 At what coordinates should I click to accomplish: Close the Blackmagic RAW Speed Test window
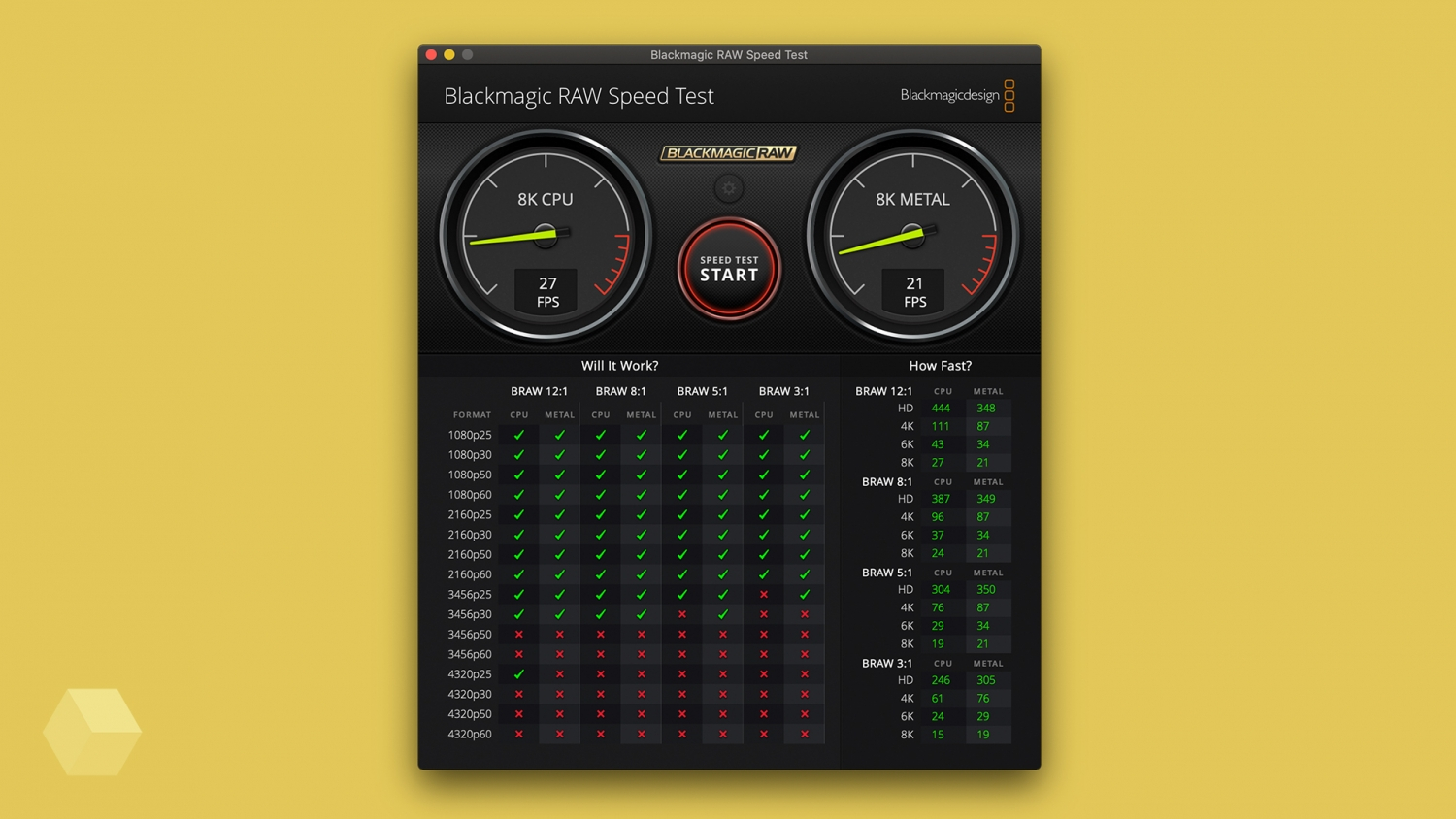431,54
